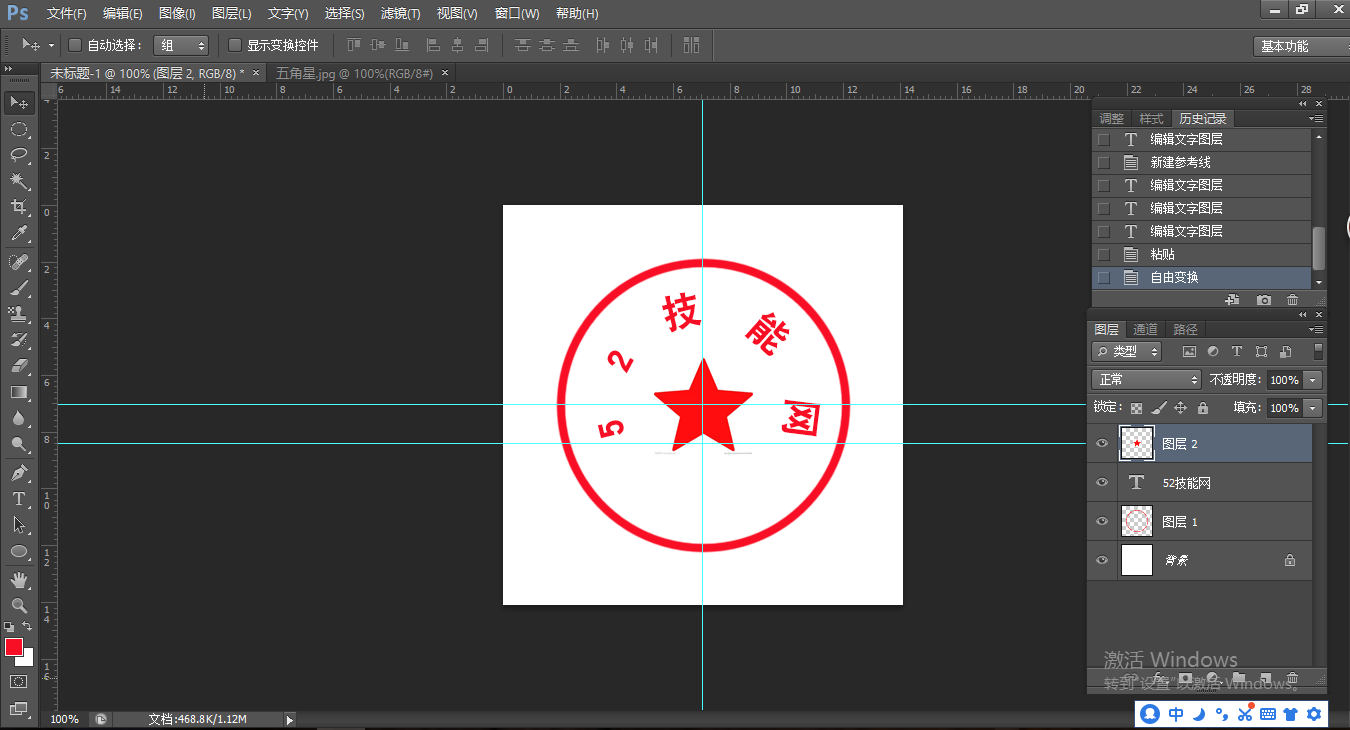
Task: Select the Gradient tool
Action: coord(19,392)
